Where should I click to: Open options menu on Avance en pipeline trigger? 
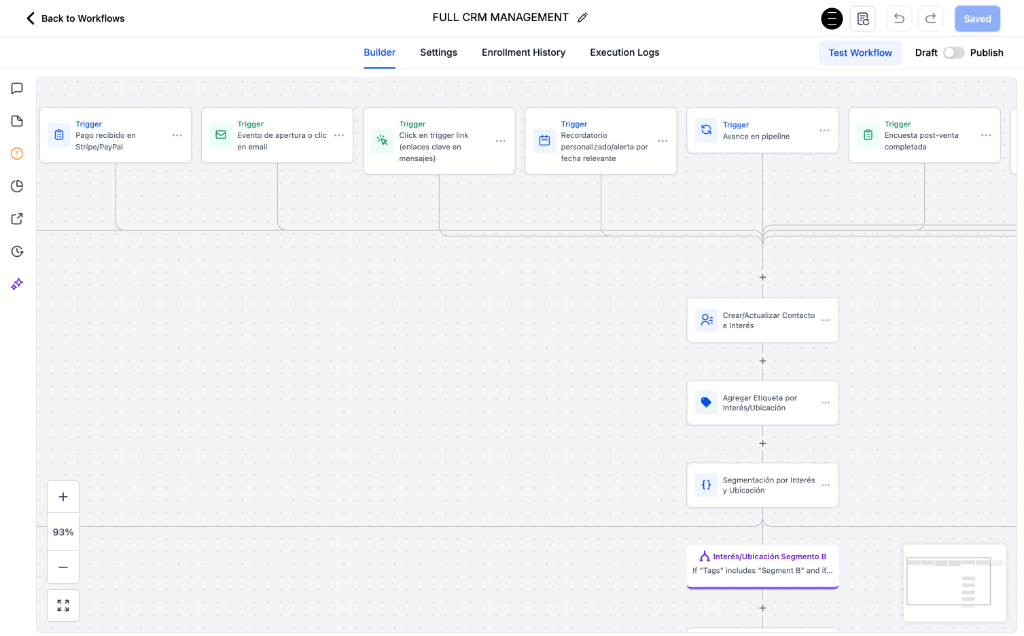click(822, 131)
